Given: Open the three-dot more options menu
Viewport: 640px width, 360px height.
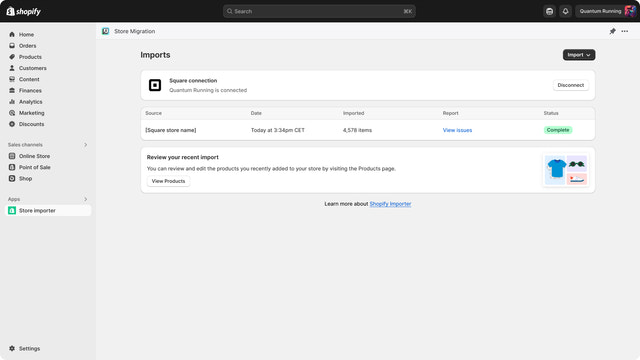Looking at the screenshot, I should pos(624,31).
